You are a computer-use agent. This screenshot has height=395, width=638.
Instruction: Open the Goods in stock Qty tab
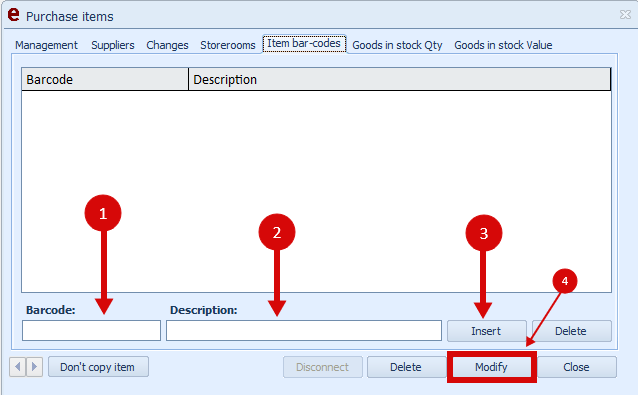397,45
